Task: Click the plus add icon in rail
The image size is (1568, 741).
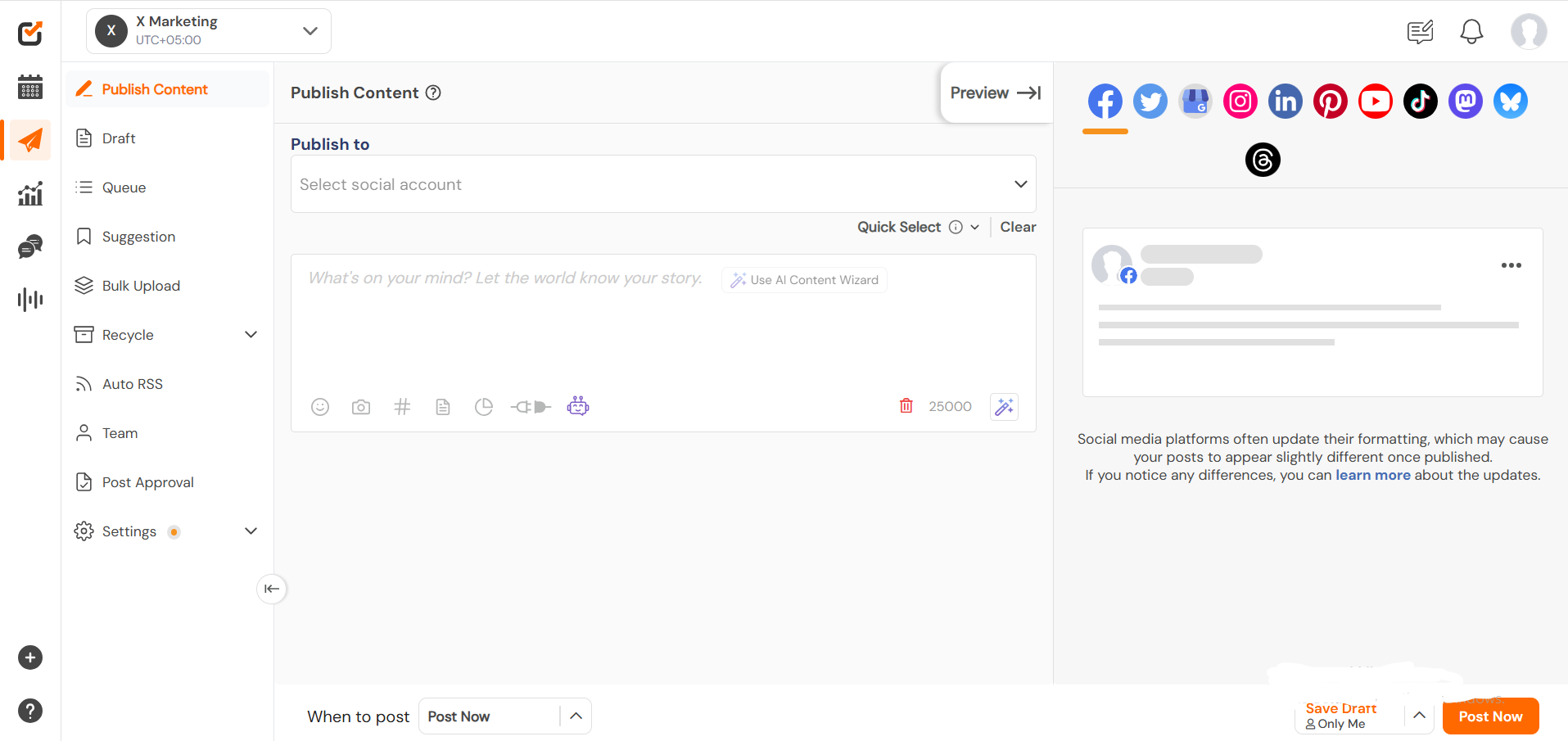Action: (x=30, y=657)
